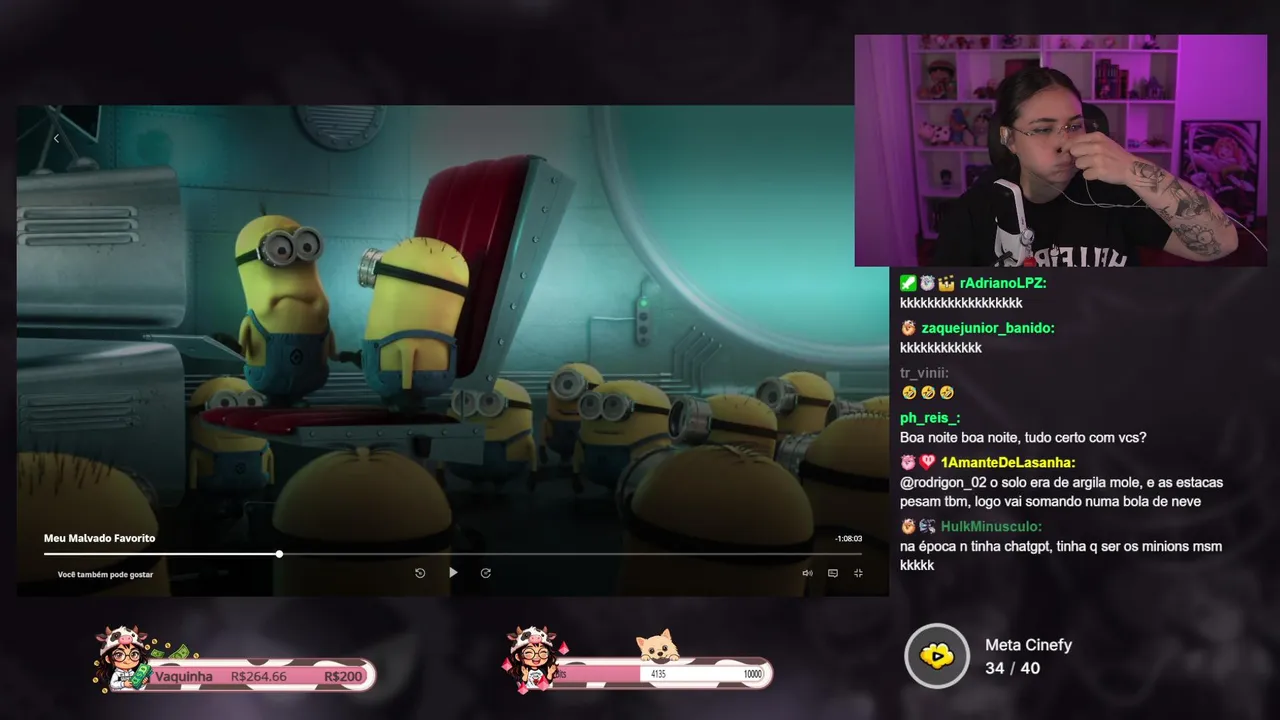Click the Meta Cinefy label
Screen dimensions: 1280x720
[1028, 645]
